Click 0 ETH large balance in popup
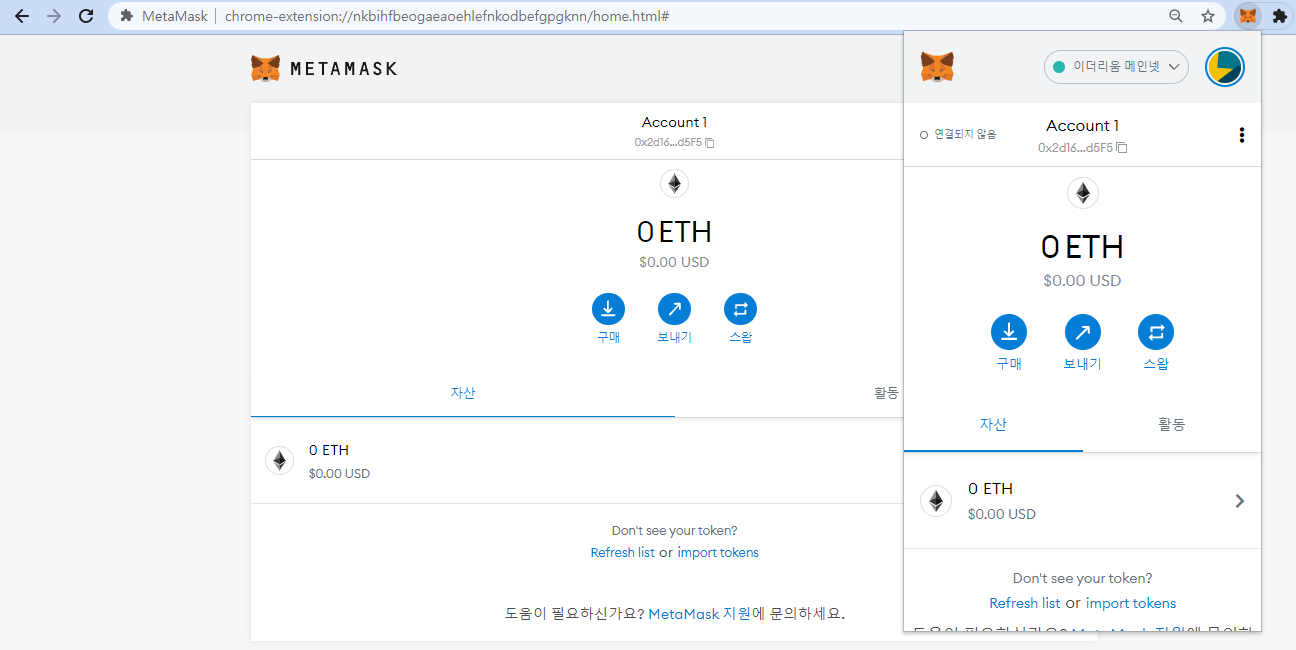The image size is (1296, 650). click(1082, 246)
